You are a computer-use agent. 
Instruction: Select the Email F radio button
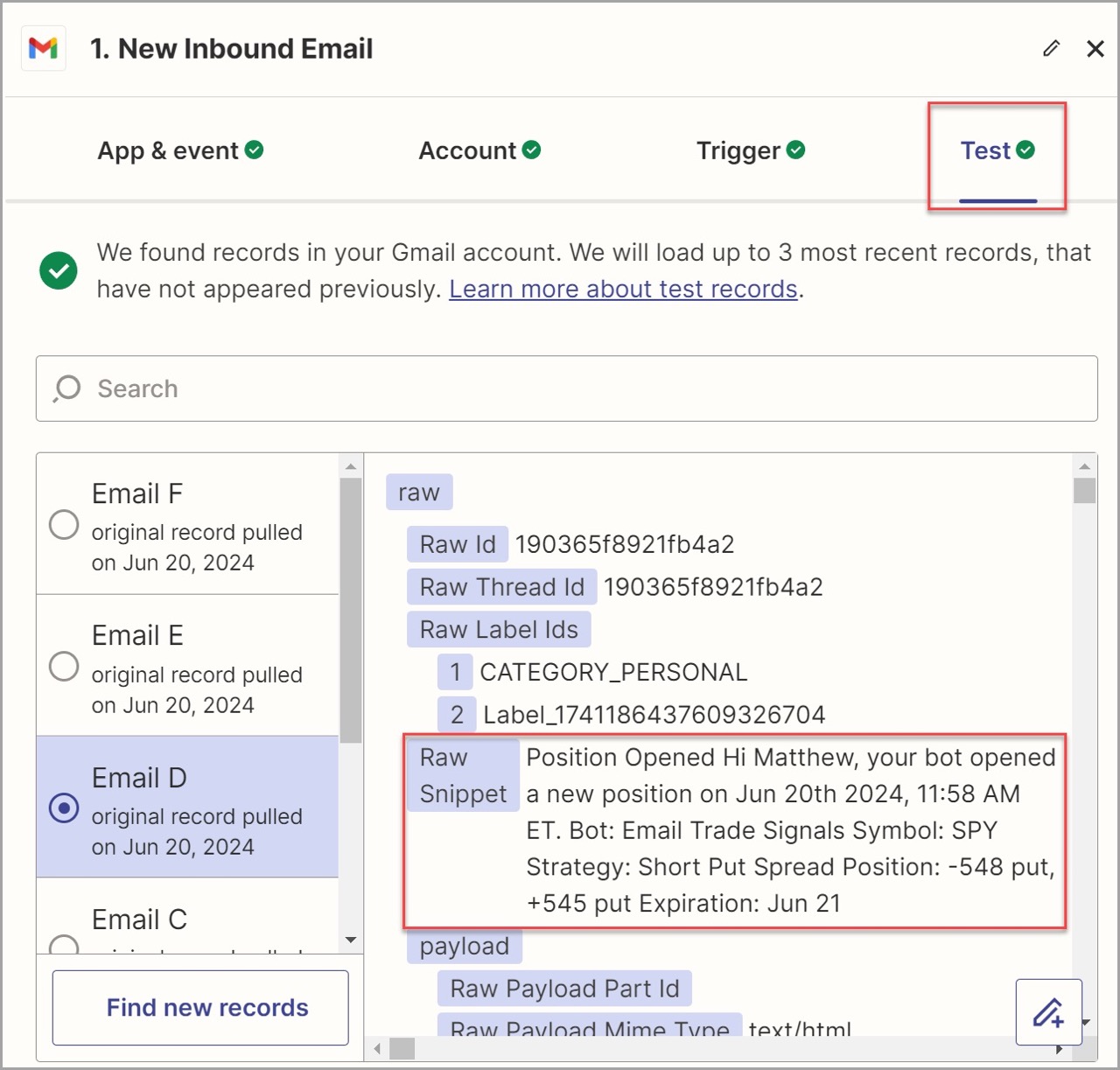point(63,524)
